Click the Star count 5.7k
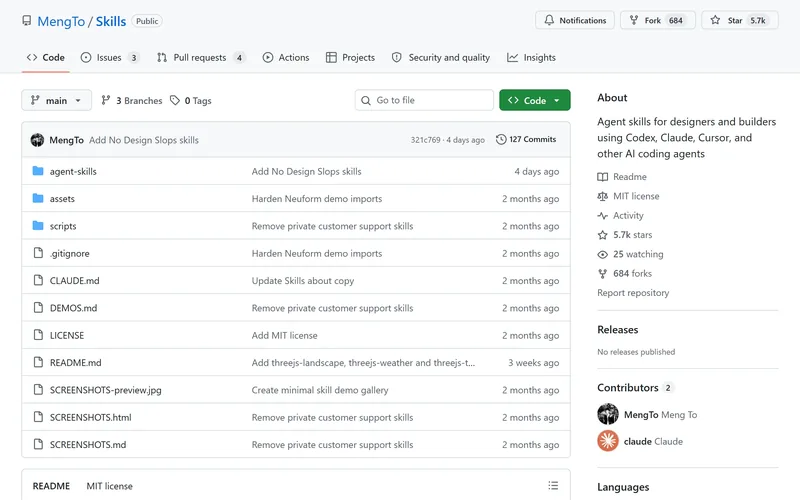The height and width of the screenshot is (500, 800). coord(758,20)
